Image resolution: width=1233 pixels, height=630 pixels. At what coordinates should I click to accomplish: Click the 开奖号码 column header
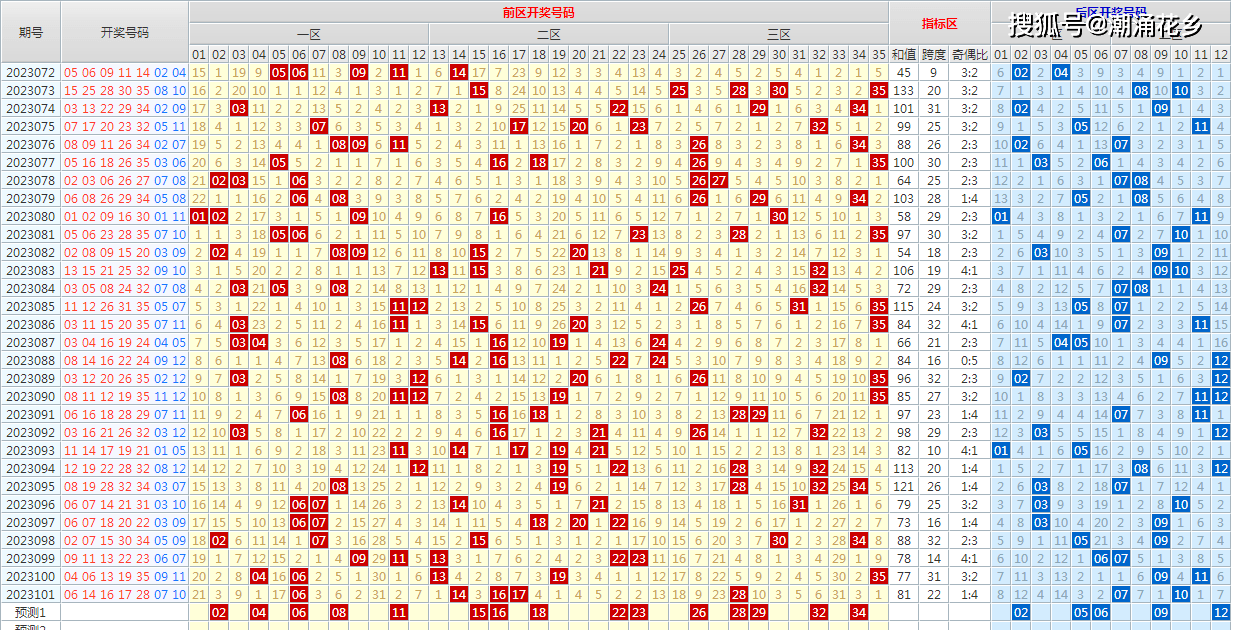click(125, 32)
